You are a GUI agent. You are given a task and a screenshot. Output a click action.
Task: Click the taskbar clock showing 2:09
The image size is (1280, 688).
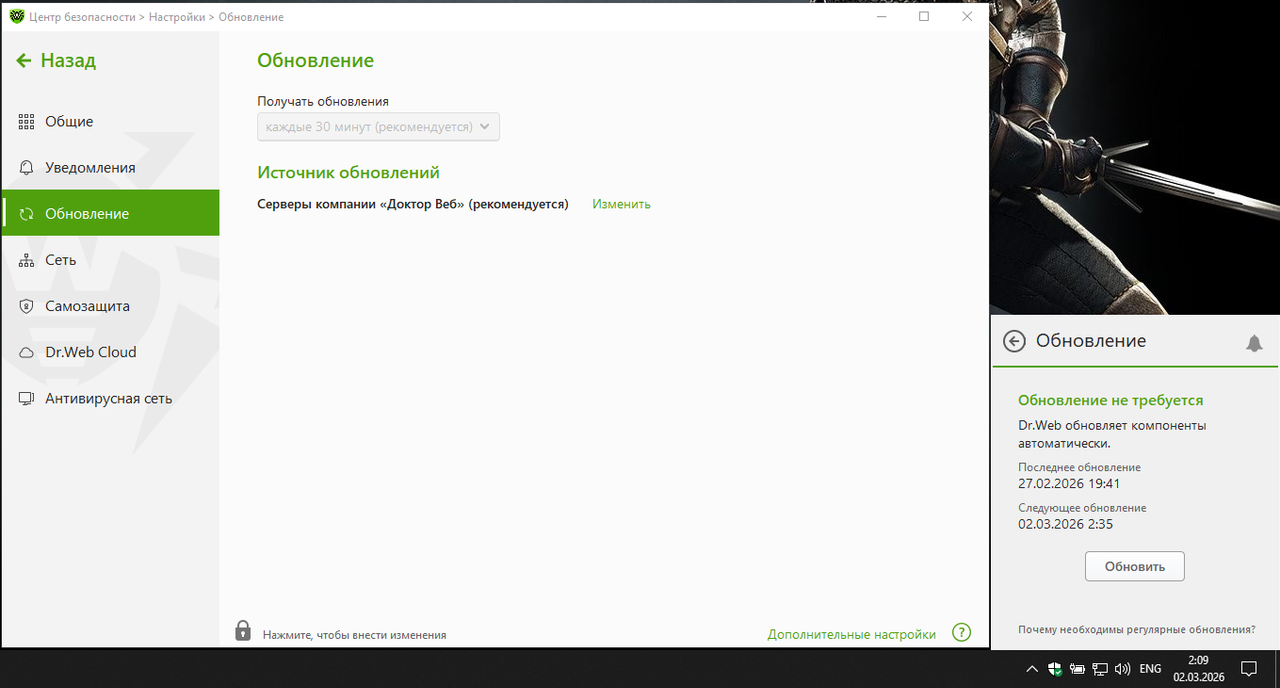(1199, 668)
